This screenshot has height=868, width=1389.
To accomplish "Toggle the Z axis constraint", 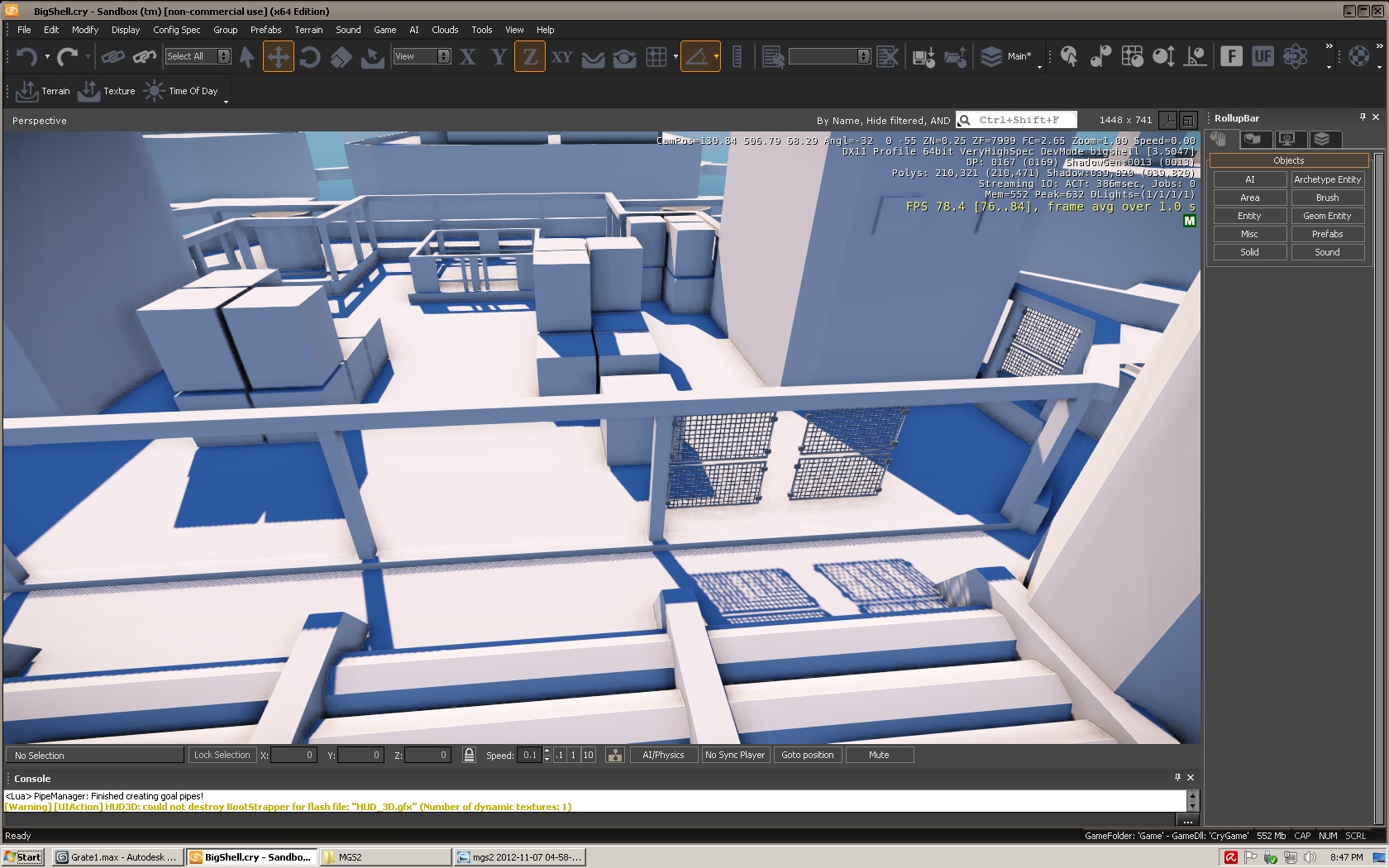I will pos(529,56).
